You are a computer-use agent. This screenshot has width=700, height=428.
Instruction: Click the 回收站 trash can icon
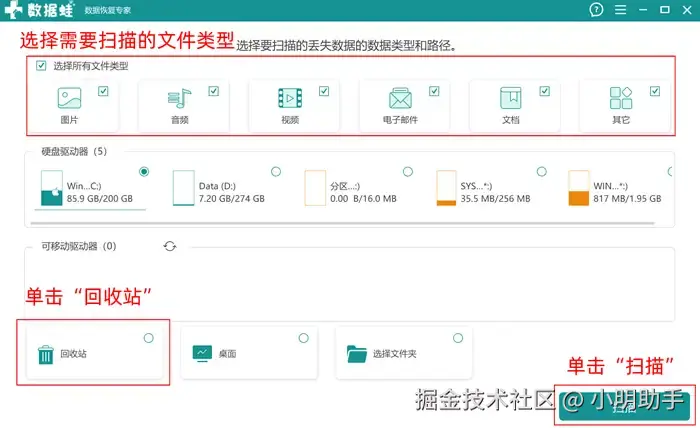[46, 355]
